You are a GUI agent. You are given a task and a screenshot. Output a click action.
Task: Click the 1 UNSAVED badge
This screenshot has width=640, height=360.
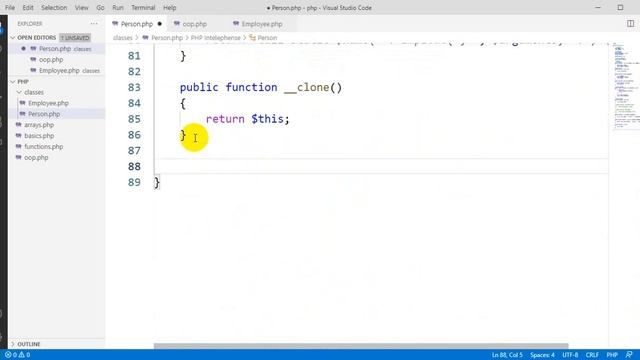[75, 38]
